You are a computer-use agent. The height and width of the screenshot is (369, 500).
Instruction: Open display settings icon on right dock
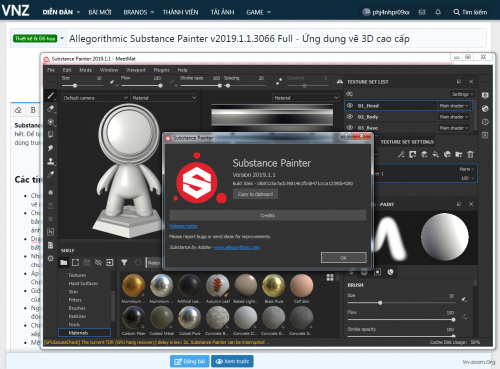[x=485, y=96]
